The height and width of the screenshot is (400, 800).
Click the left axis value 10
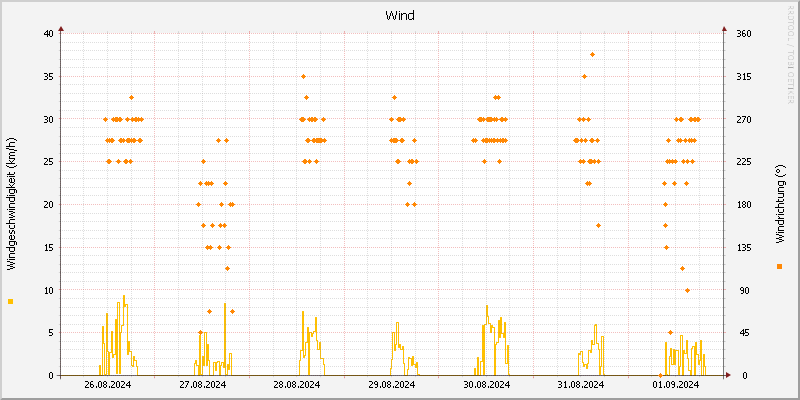point(48,290)
